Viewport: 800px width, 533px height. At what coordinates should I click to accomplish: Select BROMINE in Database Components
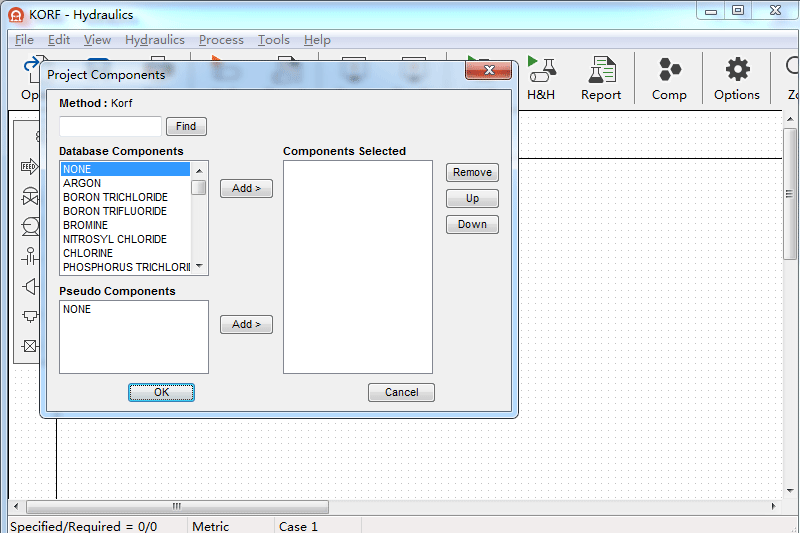[x=126, y=225]
